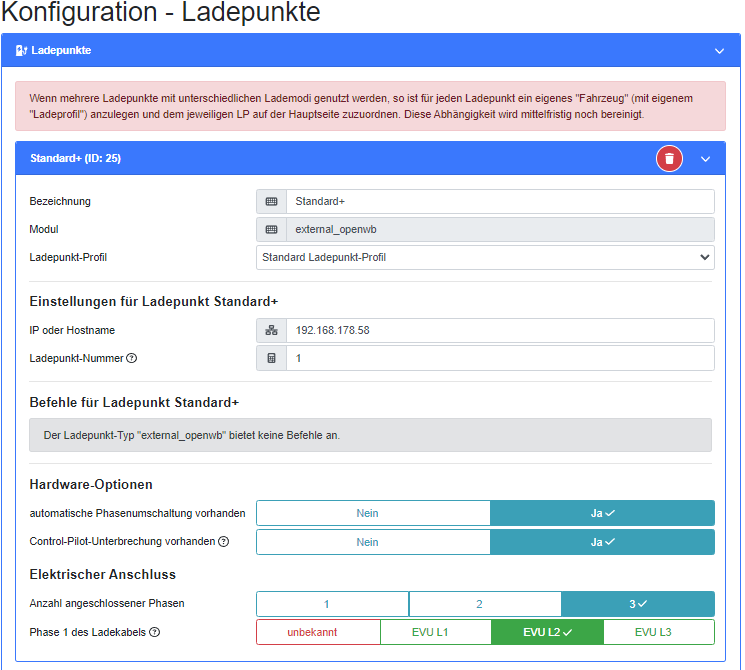The width and height of the screenshot is (745, 670).
Task: Click the Standard+ (ID: 25) header title
Action: [76, 158]
